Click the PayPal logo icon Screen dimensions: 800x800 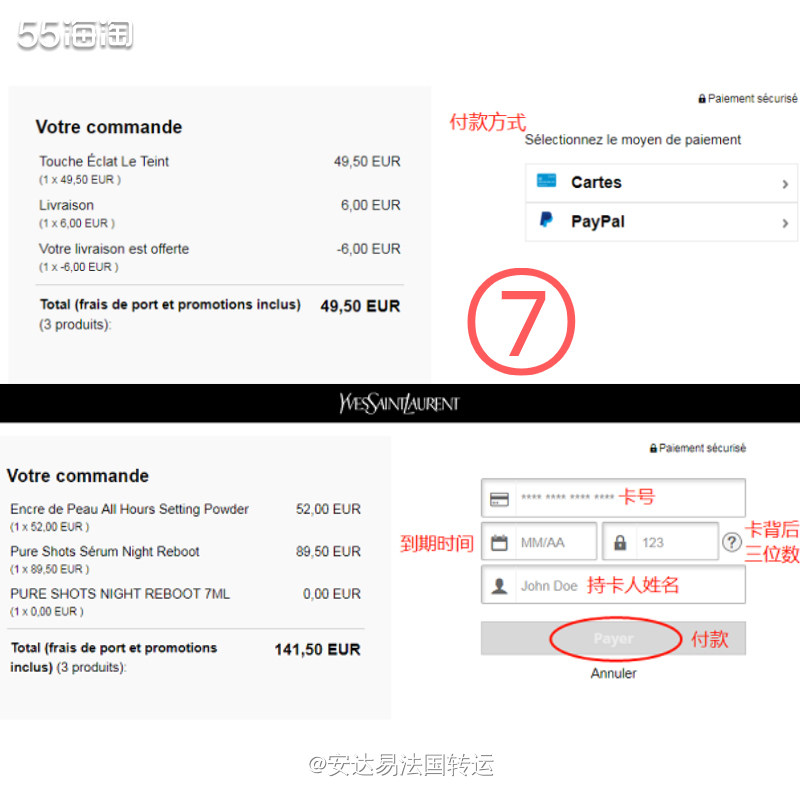[546, 220]
